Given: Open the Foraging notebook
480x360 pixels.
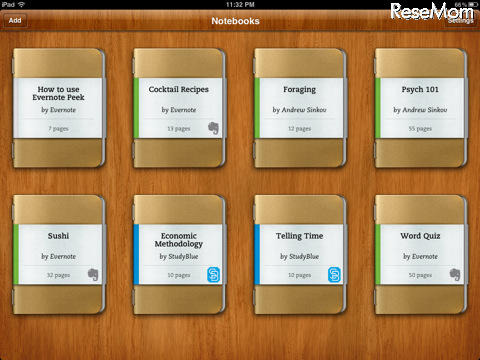Looking at the screenshot, I should point(300,108).
